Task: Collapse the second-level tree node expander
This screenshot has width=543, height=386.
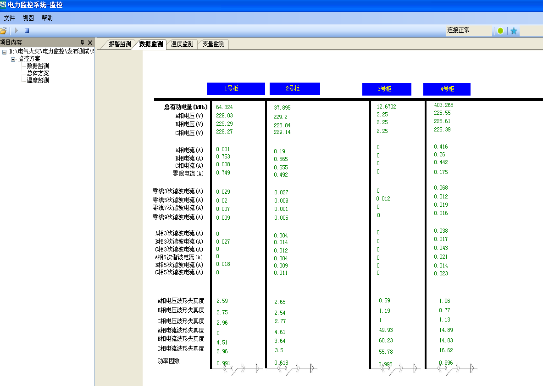Action: point(13,59)
